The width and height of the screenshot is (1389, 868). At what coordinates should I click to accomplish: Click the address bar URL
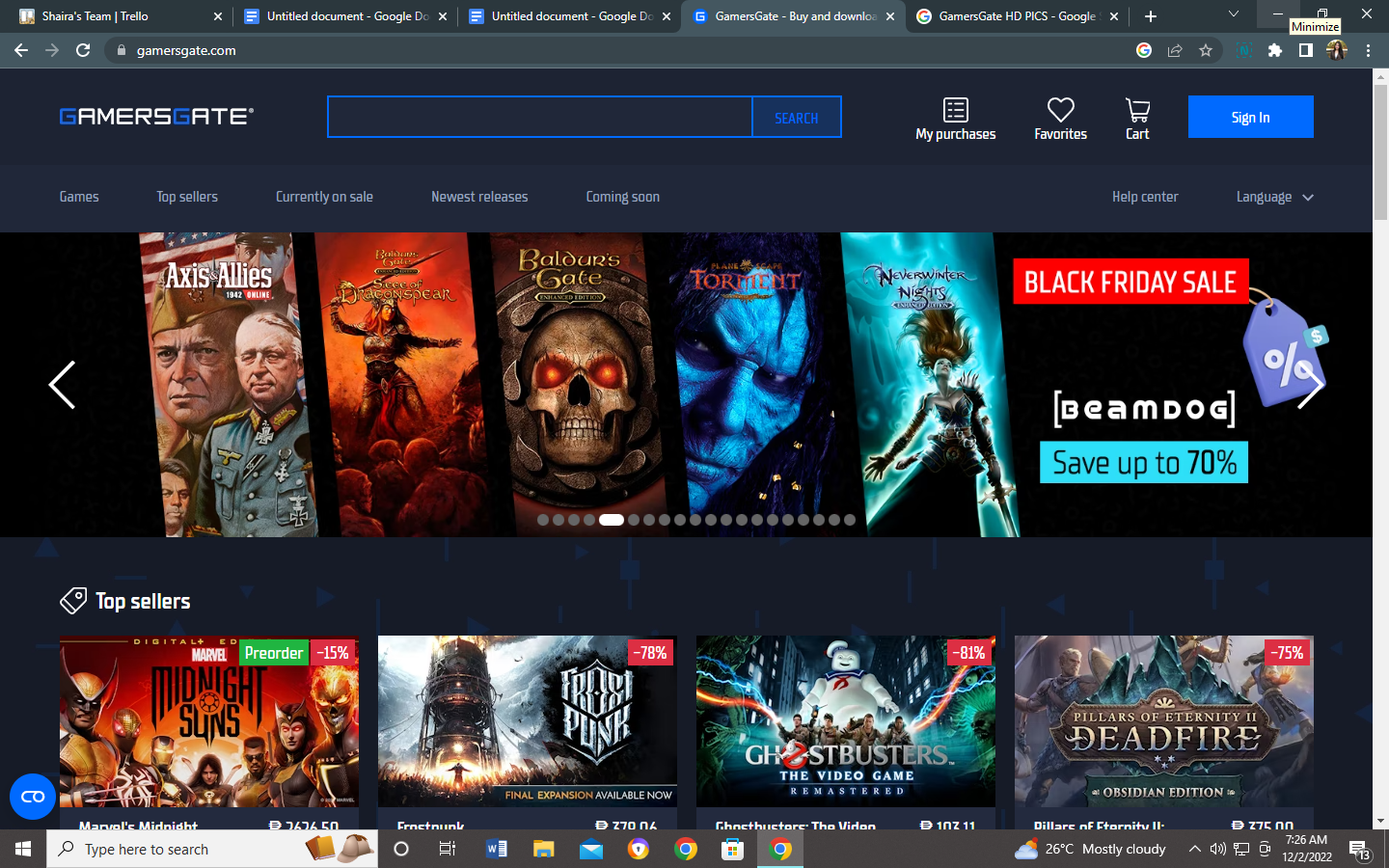coord(186,50)
